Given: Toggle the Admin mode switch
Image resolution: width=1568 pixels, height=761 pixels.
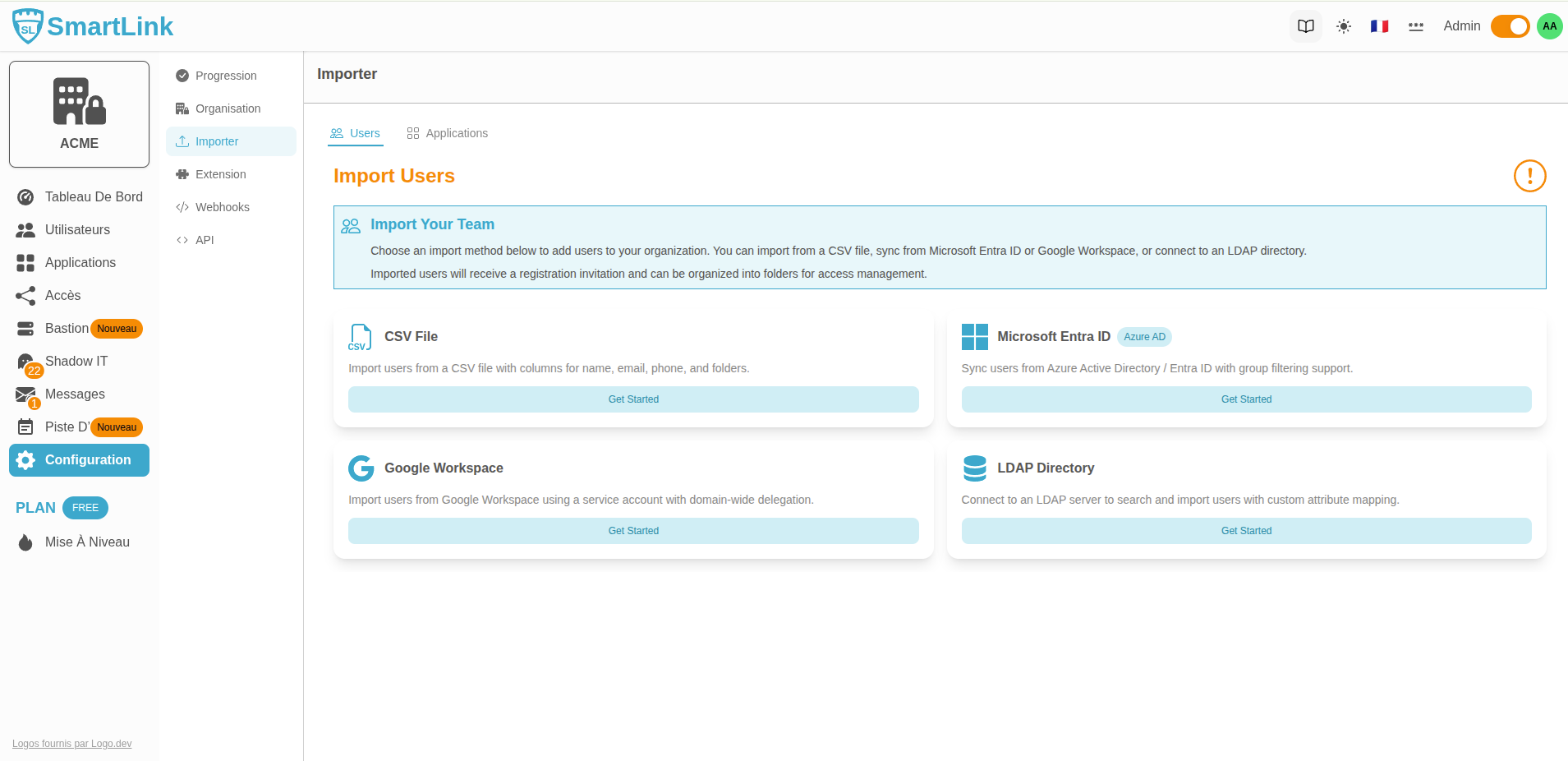Looking at the screenshot, I should (1509, 26).
